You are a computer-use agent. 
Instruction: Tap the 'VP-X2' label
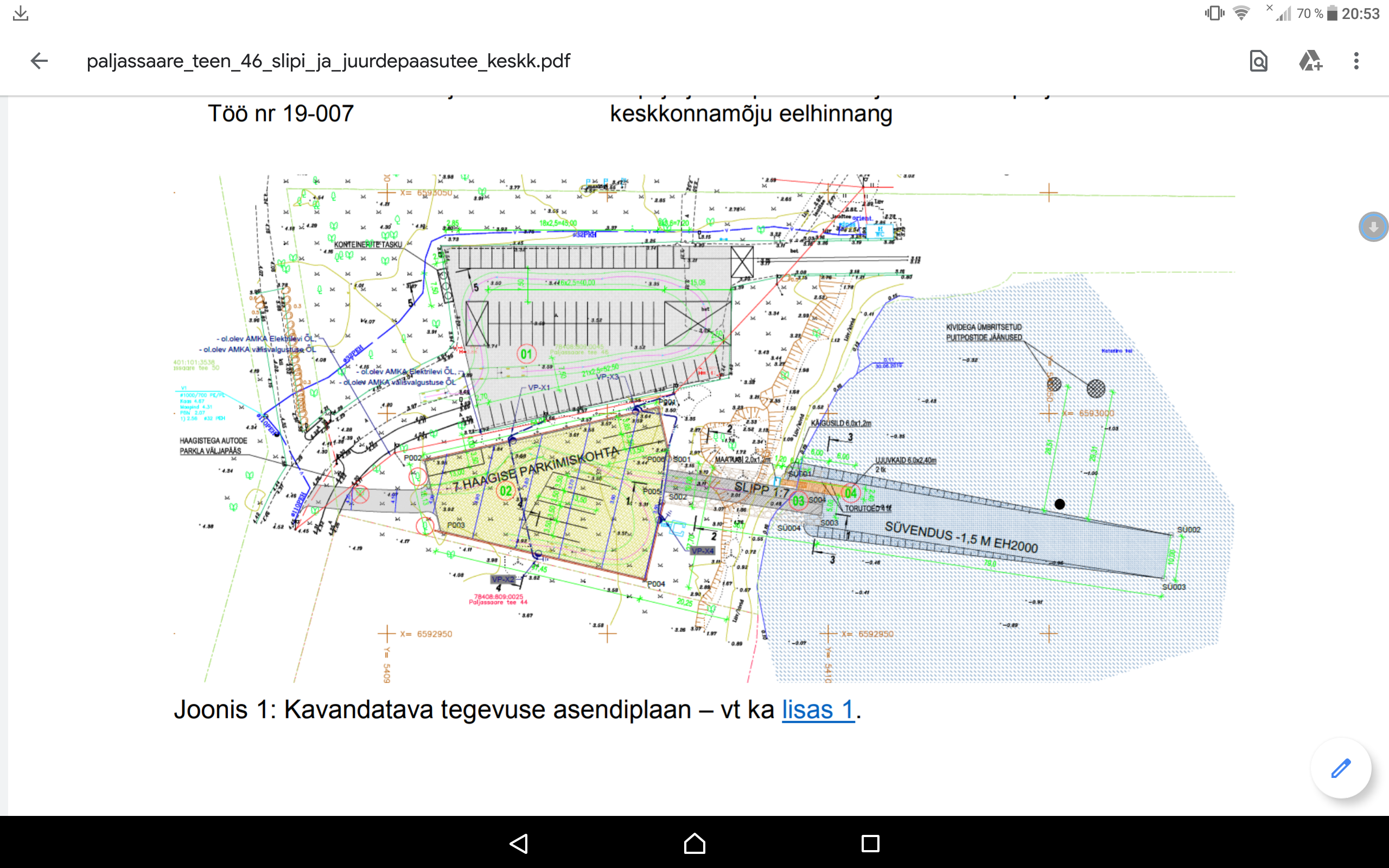tap(503, 579)
